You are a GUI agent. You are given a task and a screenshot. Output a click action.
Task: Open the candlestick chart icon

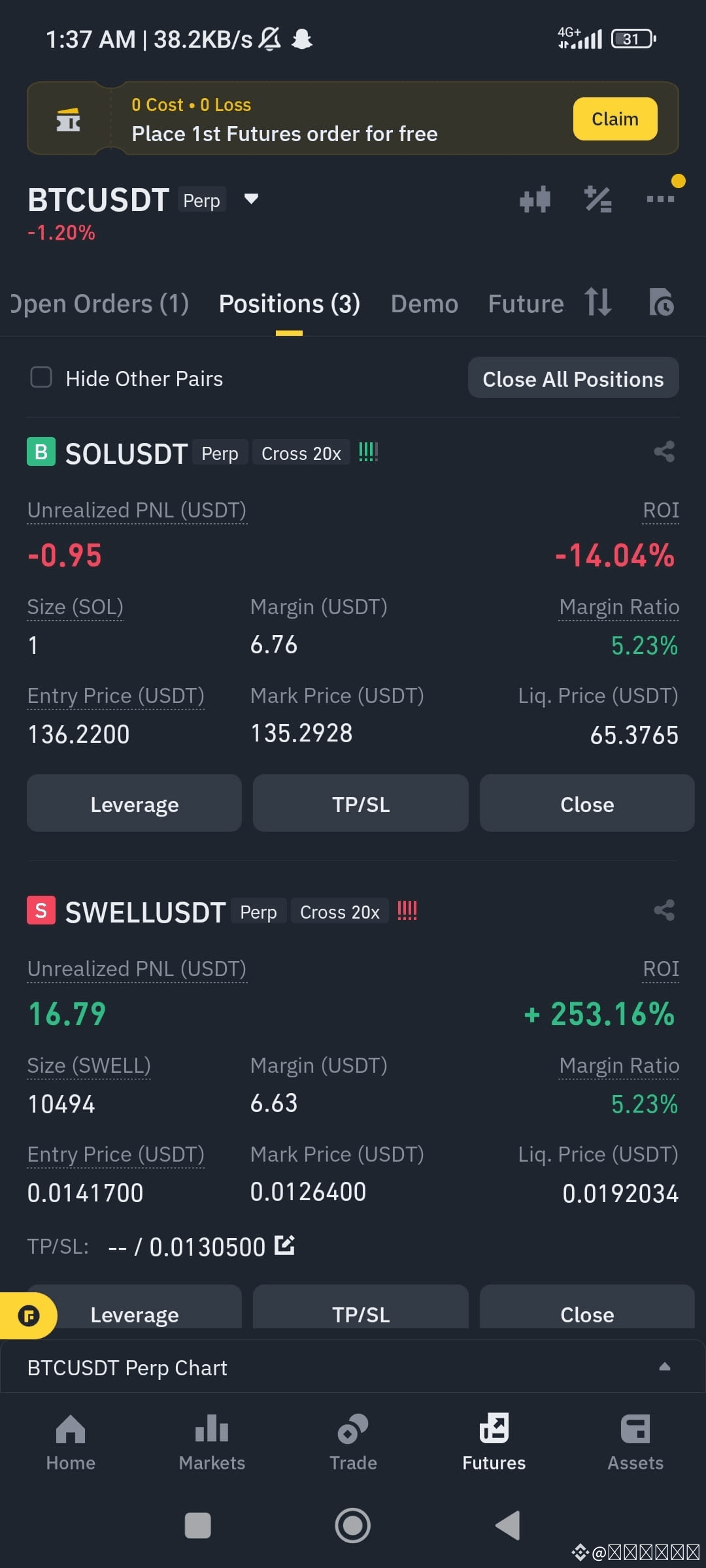click(x=535, y=199)
